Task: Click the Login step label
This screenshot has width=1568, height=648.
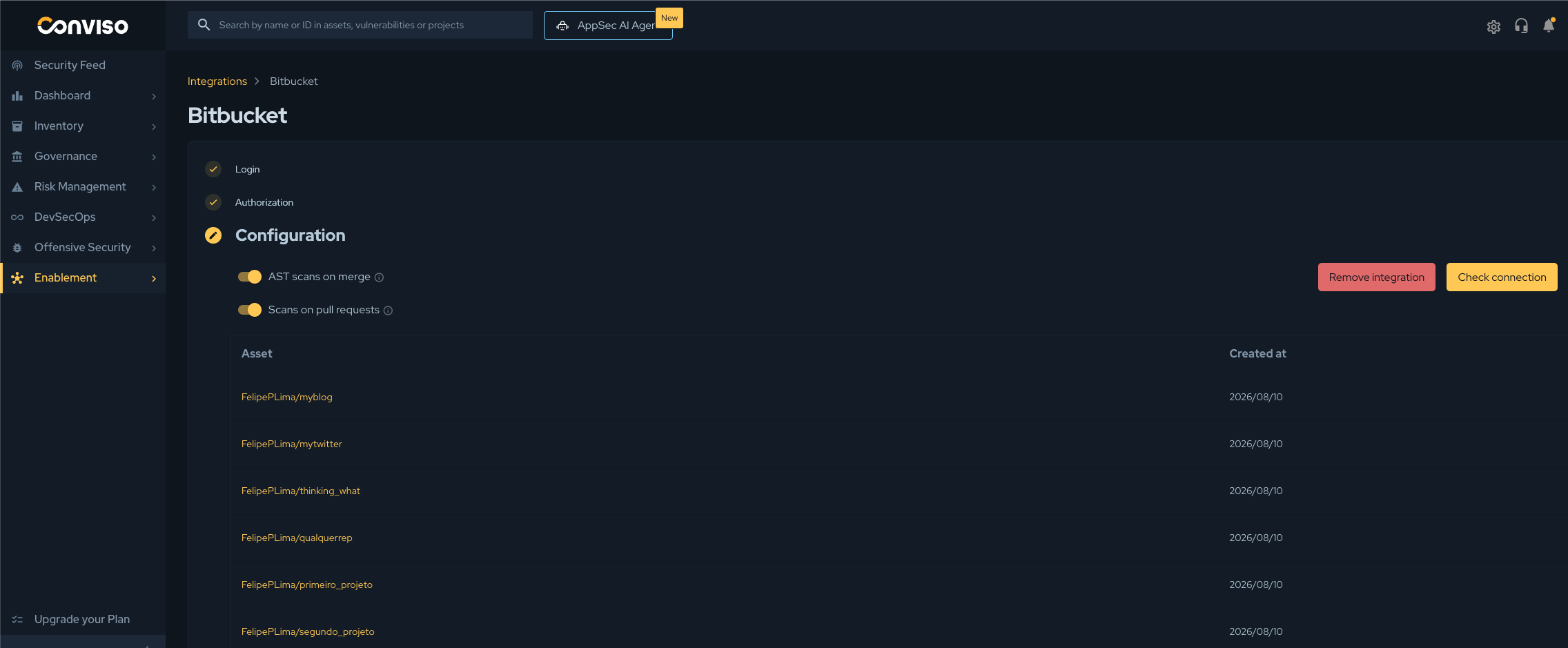Action: coord(248,169)
